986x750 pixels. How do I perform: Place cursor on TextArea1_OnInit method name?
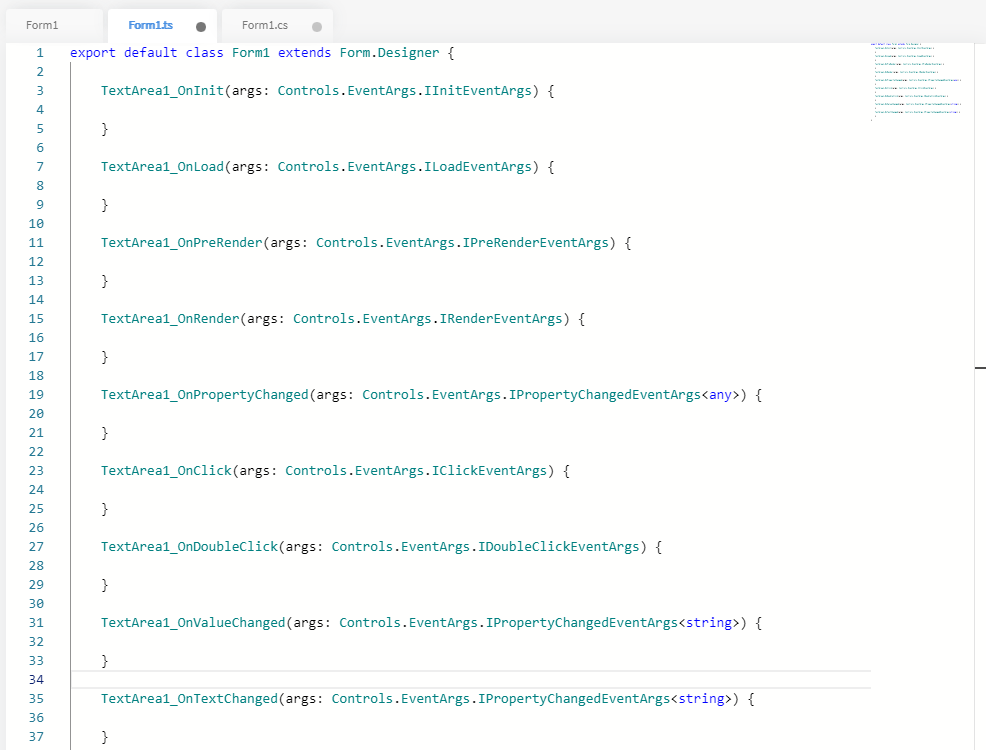162,90
